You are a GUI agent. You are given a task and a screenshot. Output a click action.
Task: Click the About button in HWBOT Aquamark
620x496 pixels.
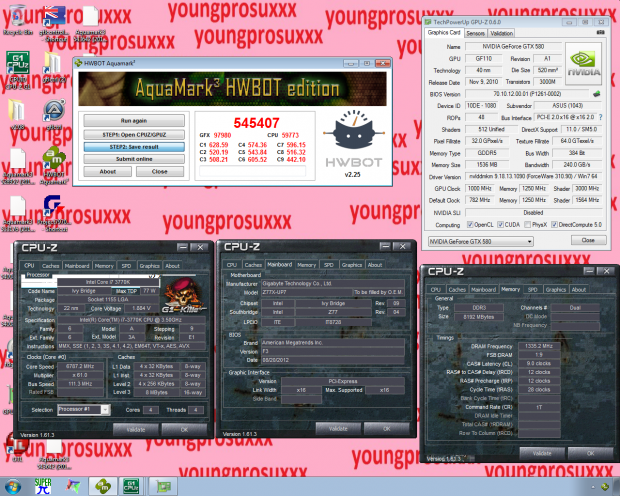(x=108, y=172)
